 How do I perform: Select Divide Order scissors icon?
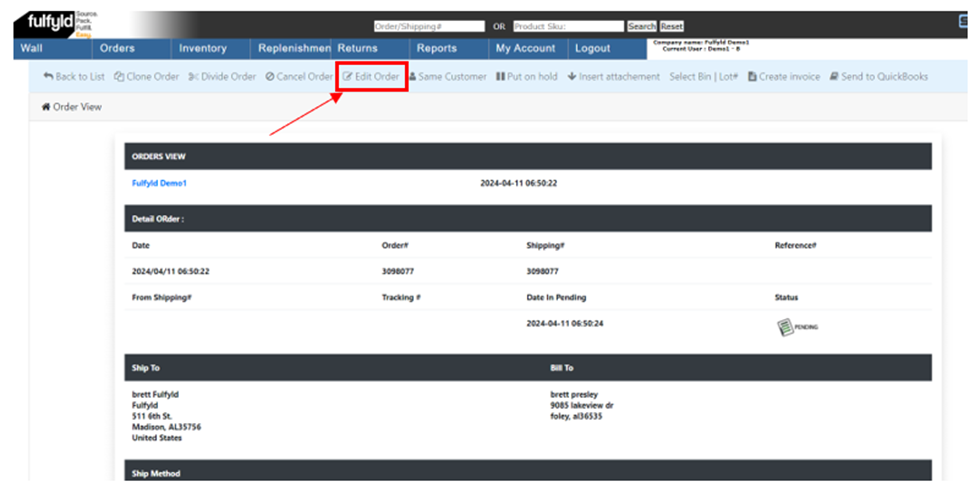[193, 77]
